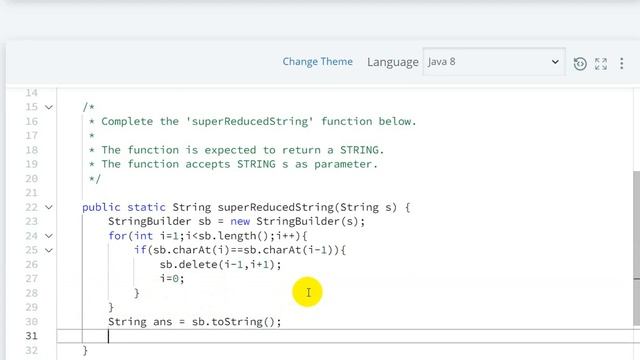Click the 'superReducedString(String s)' method name
The height and width of the screenshot is (360, 640).
[307, 207]
